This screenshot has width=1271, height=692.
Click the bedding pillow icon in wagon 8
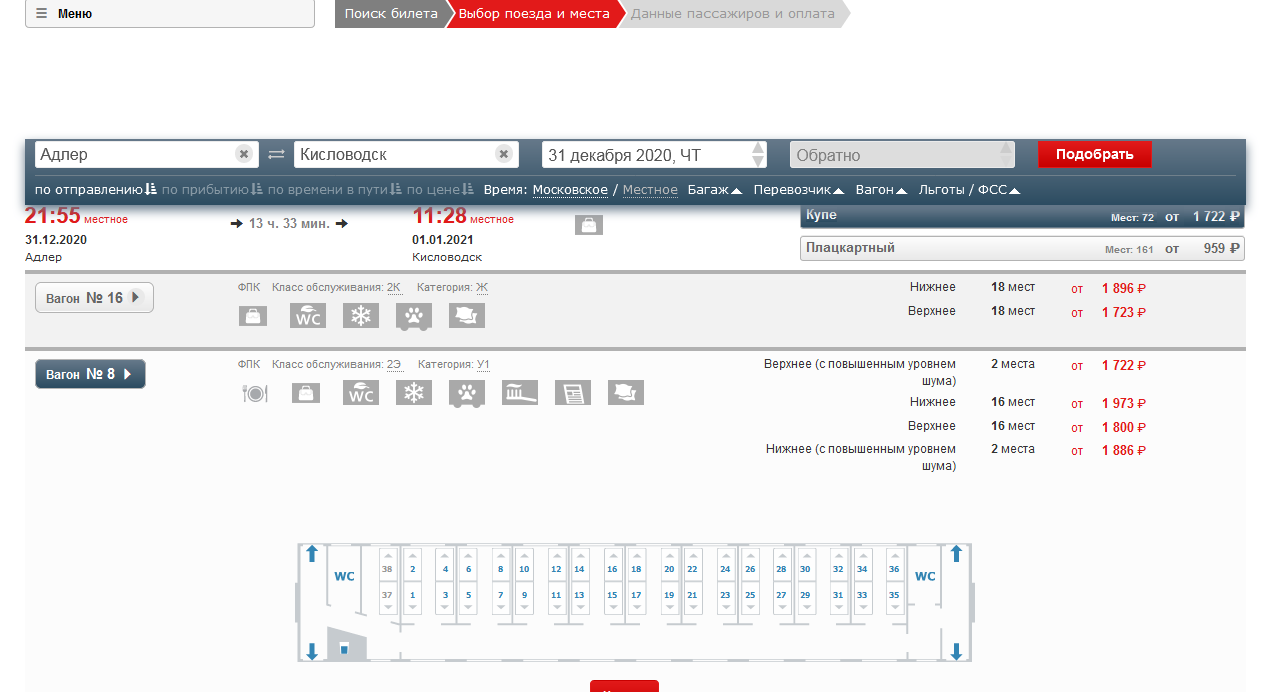click(626, 393)
